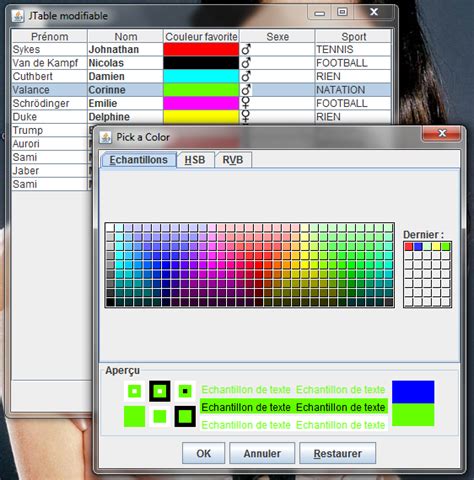
Task: Click the TENNIS sport cell
Action: (x=353, y=49)
